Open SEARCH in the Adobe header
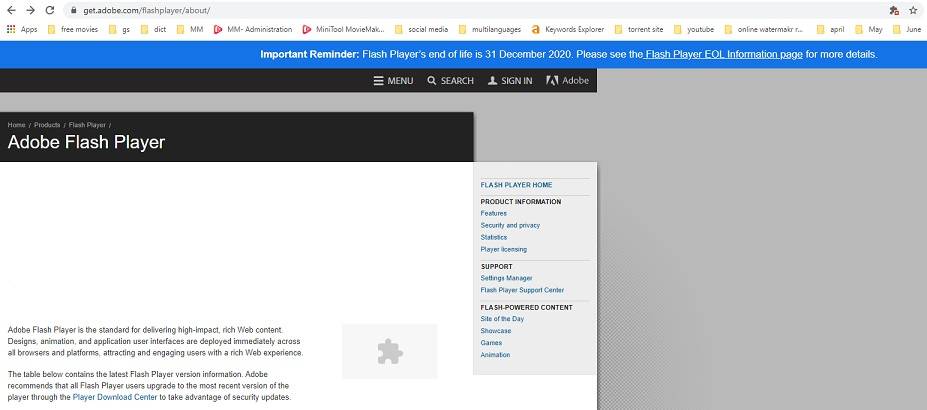 tap(450, 81)
